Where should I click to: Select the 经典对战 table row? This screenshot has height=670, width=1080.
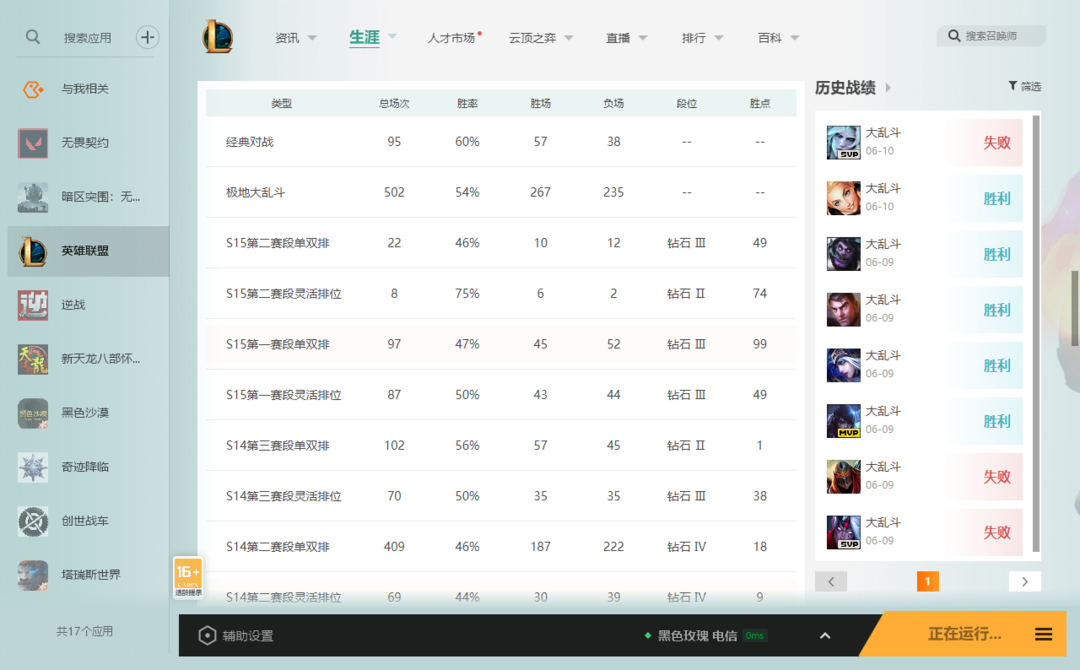(x=501, y=142)
